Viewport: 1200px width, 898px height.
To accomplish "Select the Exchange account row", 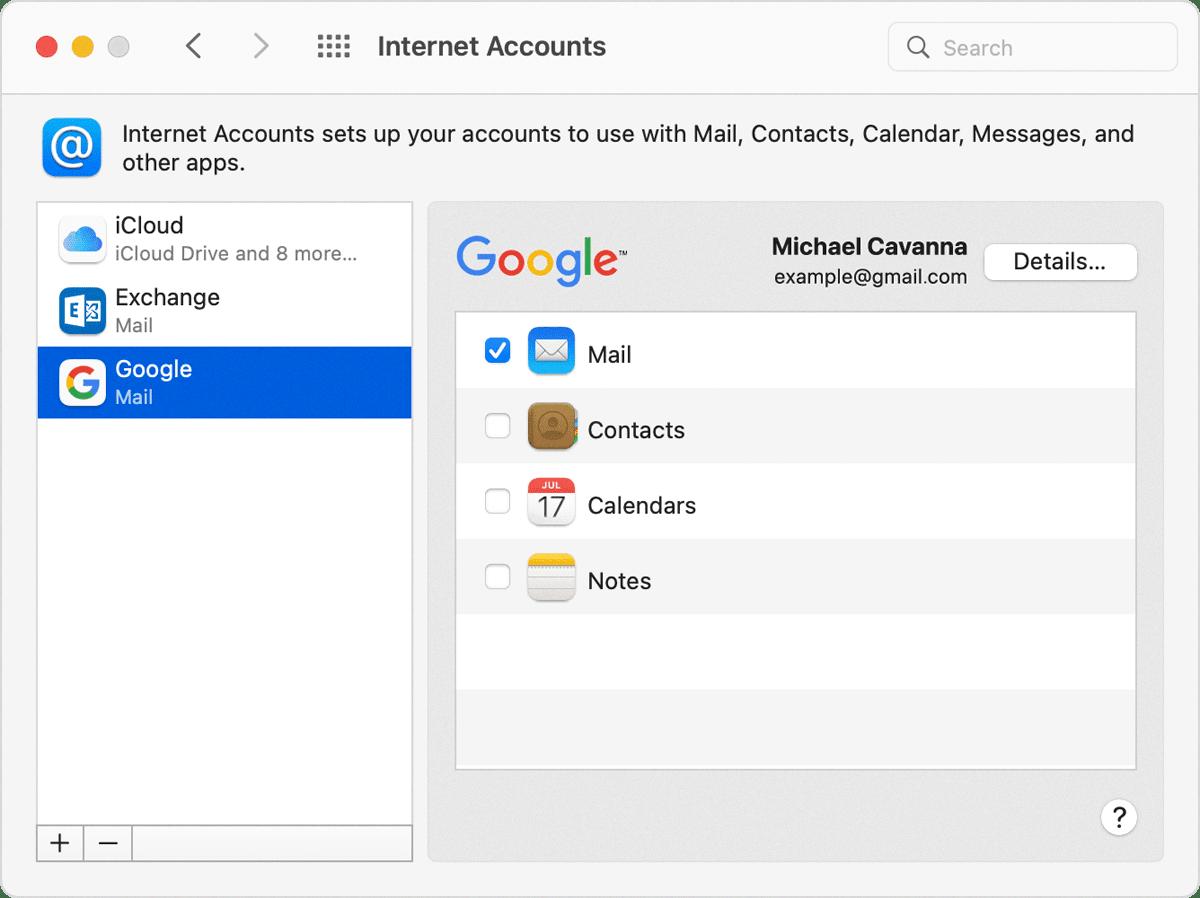I will coord(225,311).
